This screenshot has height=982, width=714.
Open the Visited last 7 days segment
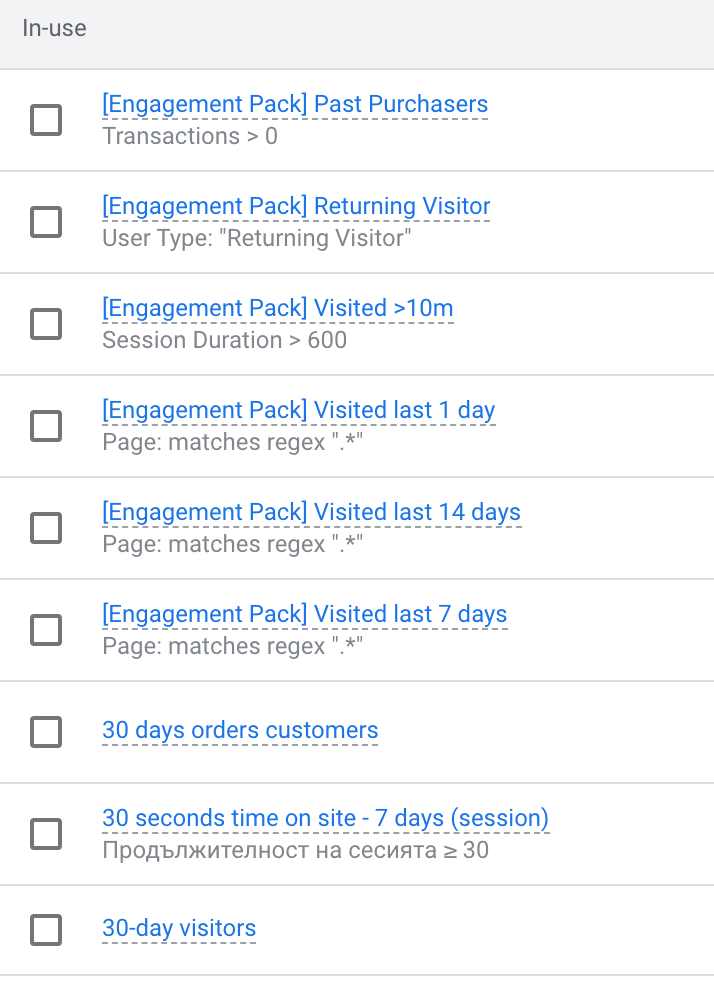(x=305, y=614)
